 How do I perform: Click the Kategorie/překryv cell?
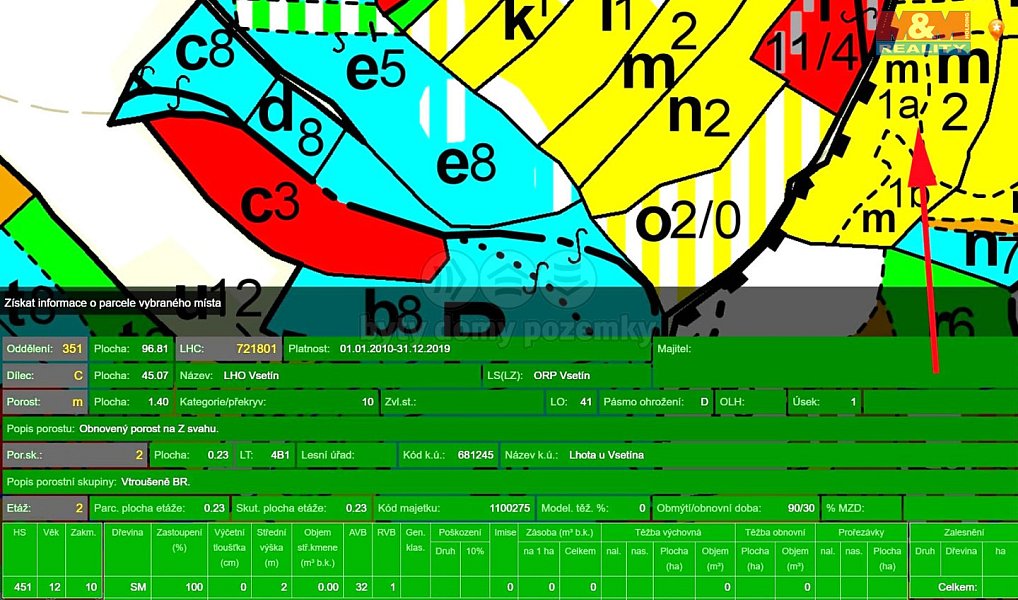(277, 402)
